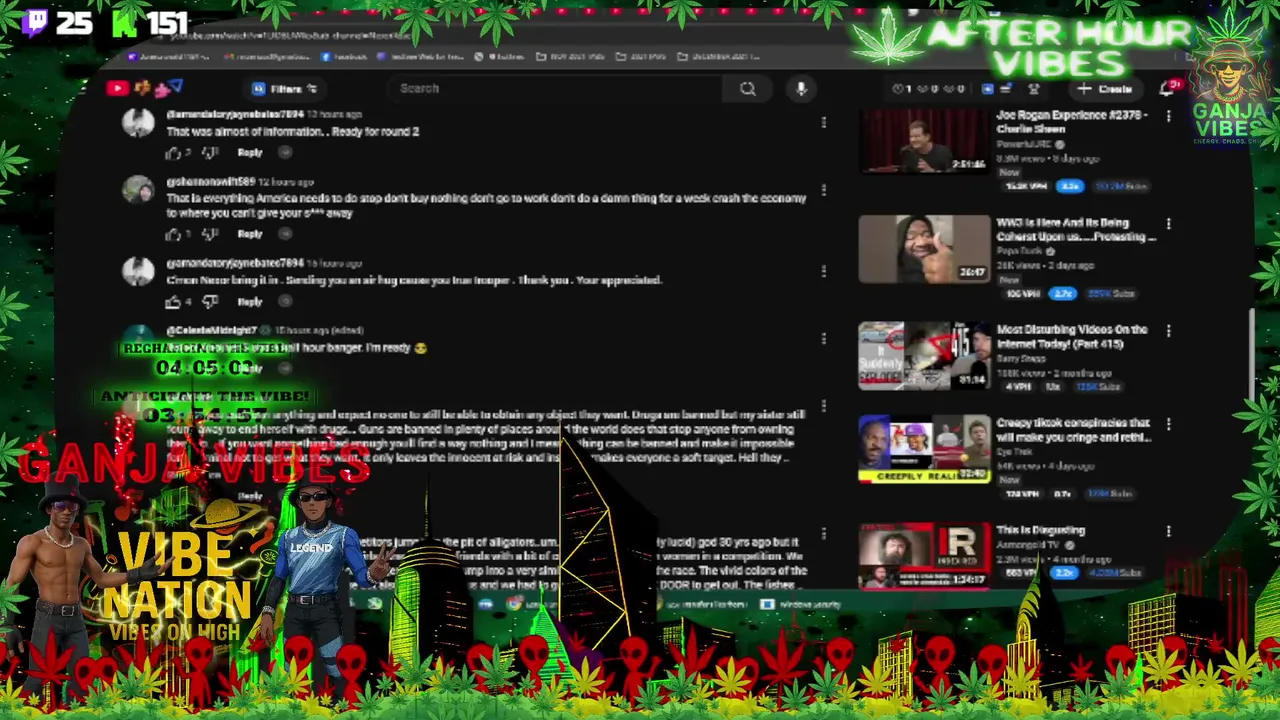Click the 3.3x badge under Joe Rogan video
This screenshot has width=1280, height=720.
(x=1070, y=186)
